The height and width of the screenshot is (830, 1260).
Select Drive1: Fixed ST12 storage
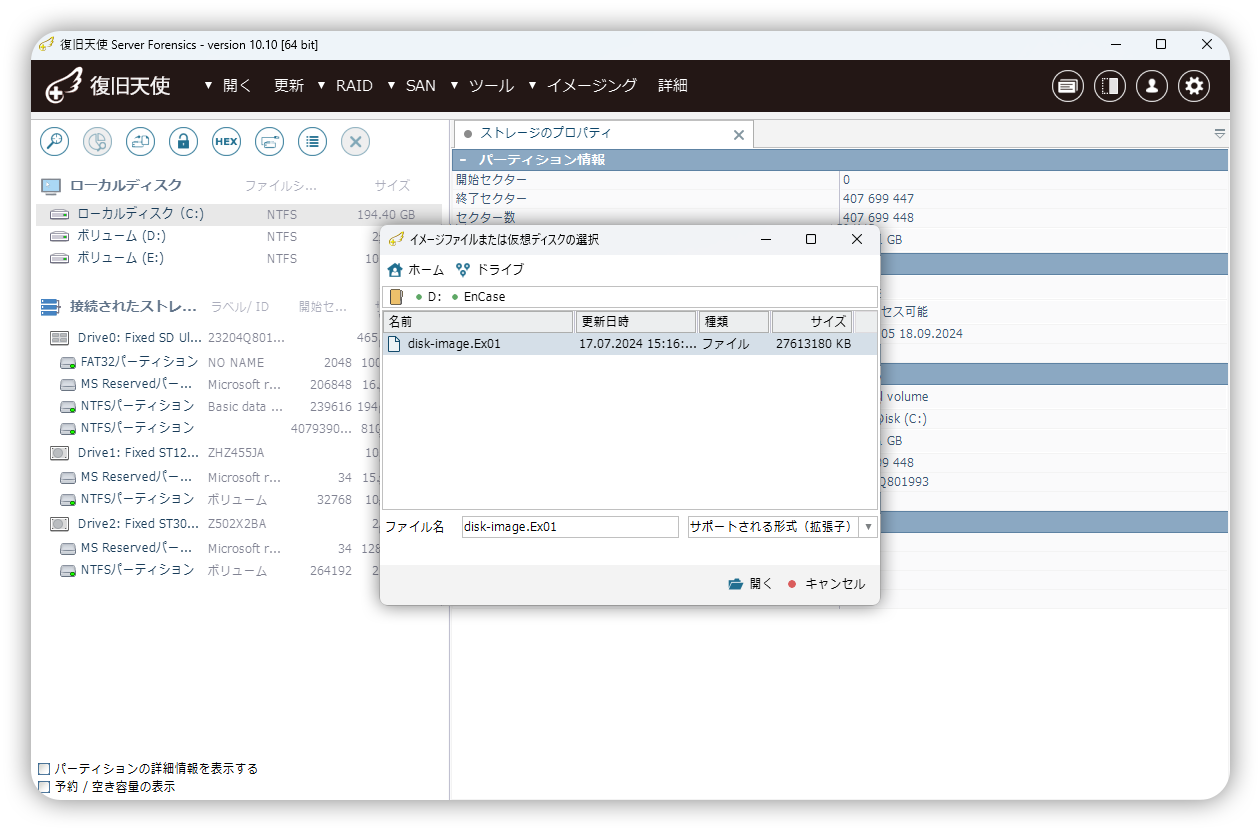click(x=138, y=453)
